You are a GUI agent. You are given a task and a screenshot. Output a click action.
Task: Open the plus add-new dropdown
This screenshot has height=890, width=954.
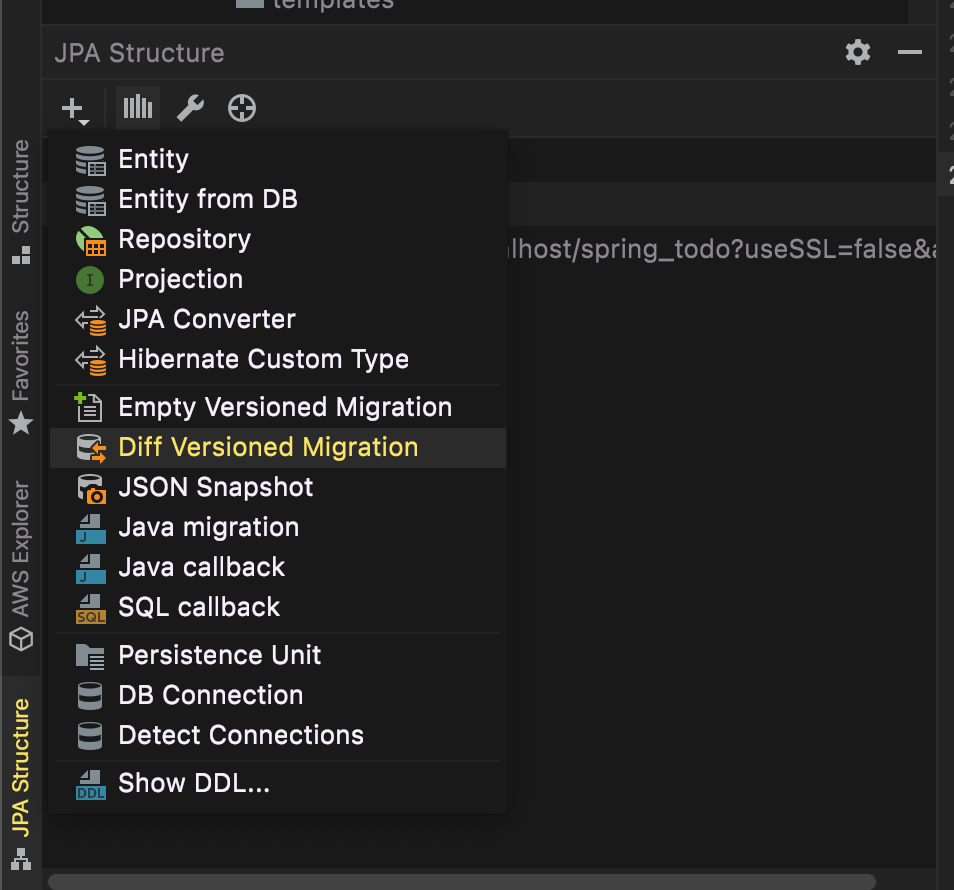(75, 110)
